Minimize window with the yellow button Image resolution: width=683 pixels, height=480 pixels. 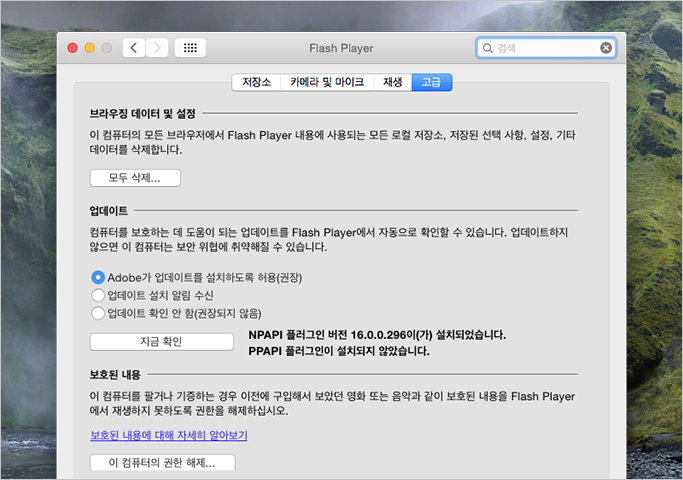[x=90, y=48]
